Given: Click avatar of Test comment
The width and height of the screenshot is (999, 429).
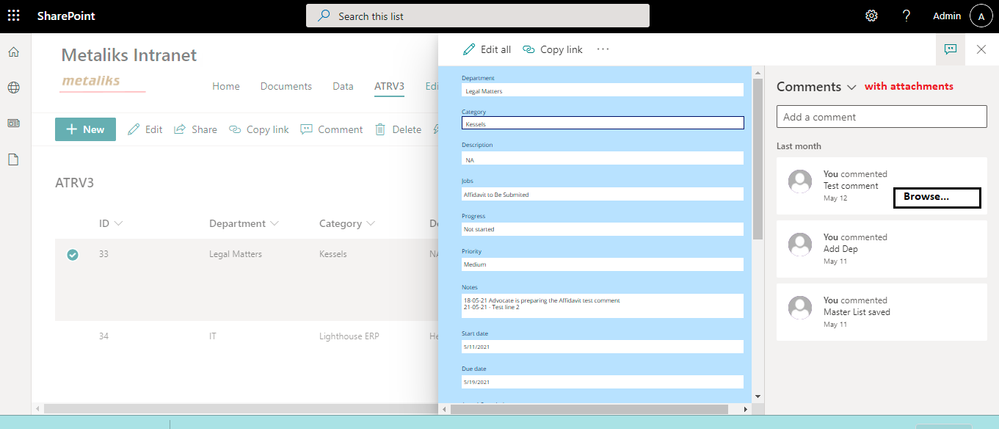Looking at the screenshot, I should pos(800,181).
